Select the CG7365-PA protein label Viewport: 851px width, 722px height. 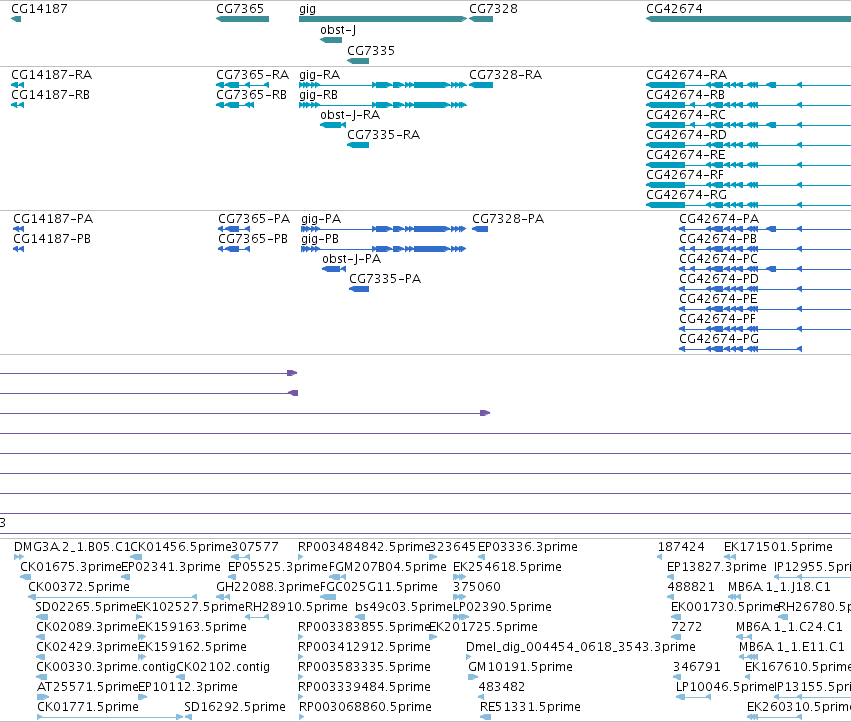[x=254, y=219]
